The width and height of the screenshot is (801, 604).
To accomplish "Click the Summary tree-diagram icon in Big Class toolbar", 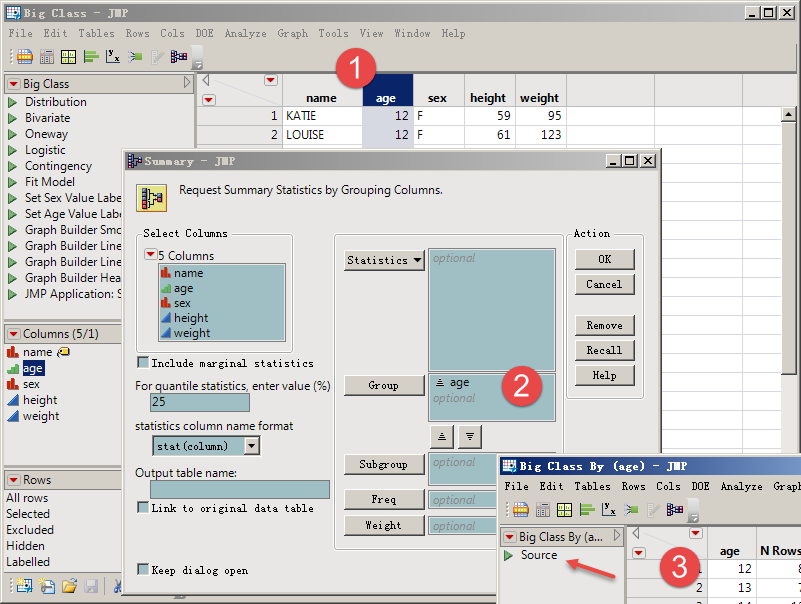I will (x=178, y=56).
